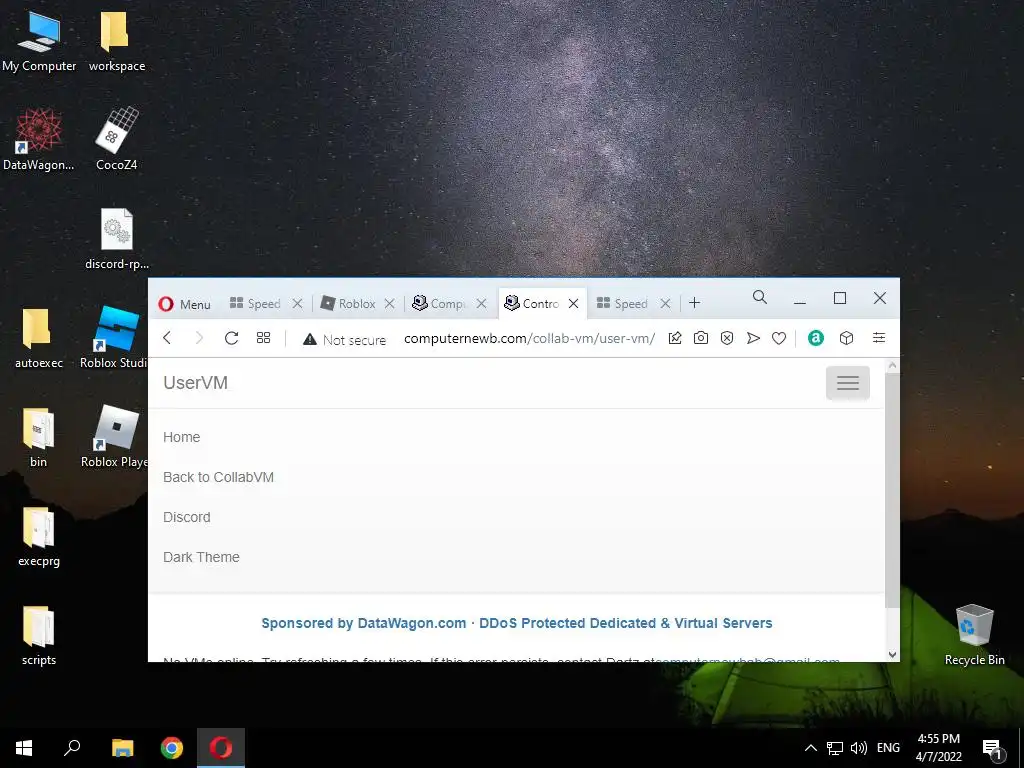Click the edit page icon in address bar
The height and width of the screenshot is (768, 1024).
tap(675, 338)
